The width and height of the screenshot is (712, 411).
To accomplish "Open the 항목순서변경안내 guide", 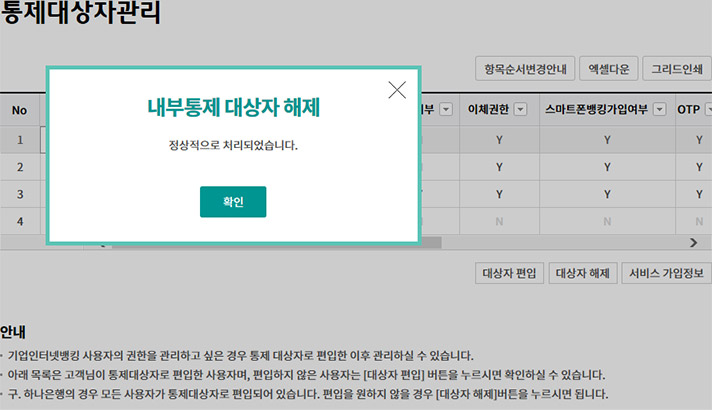I will 524,70.
